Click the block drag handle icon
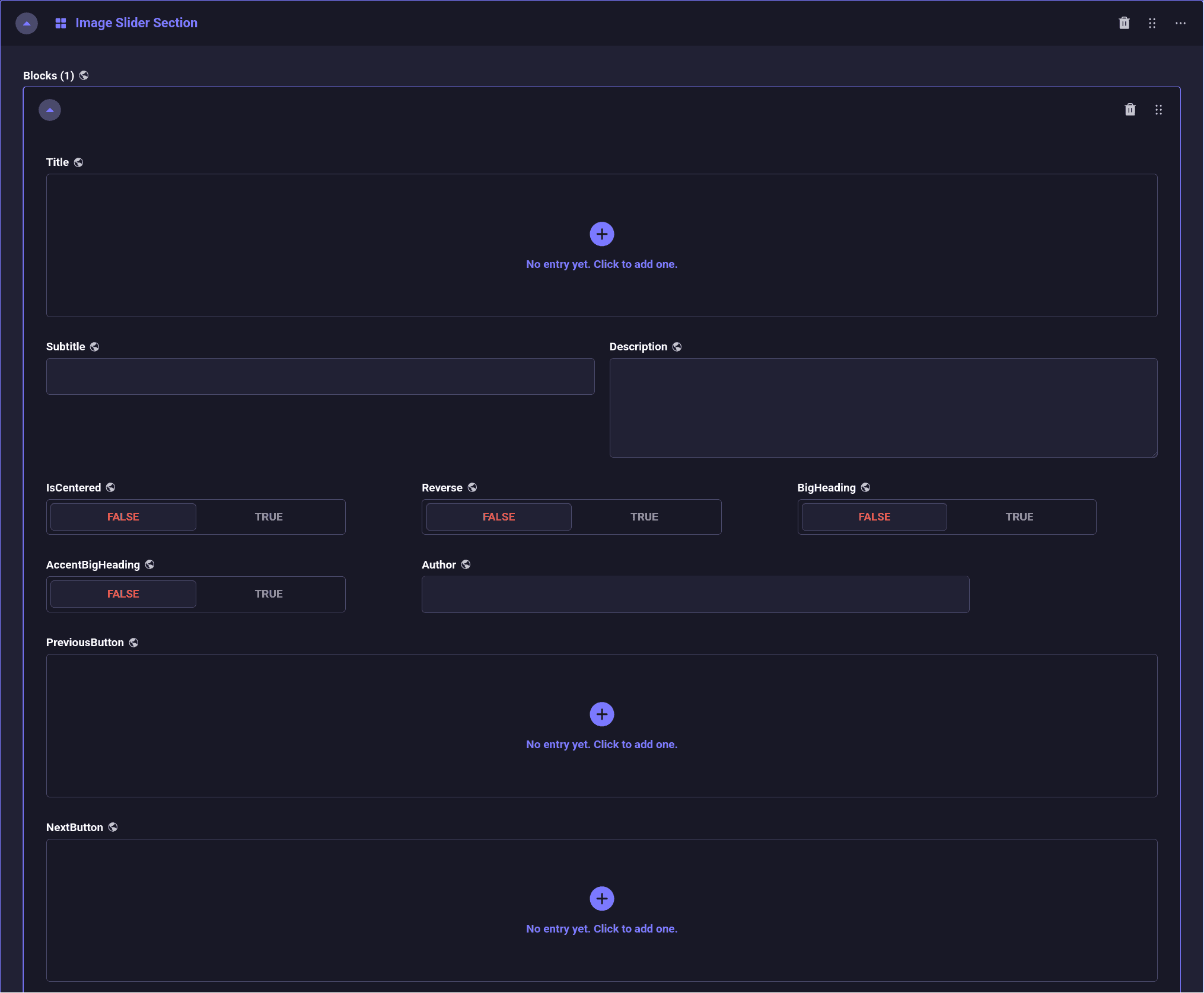The width and height of the screenshot is (1204, 993). [1158, 110]
